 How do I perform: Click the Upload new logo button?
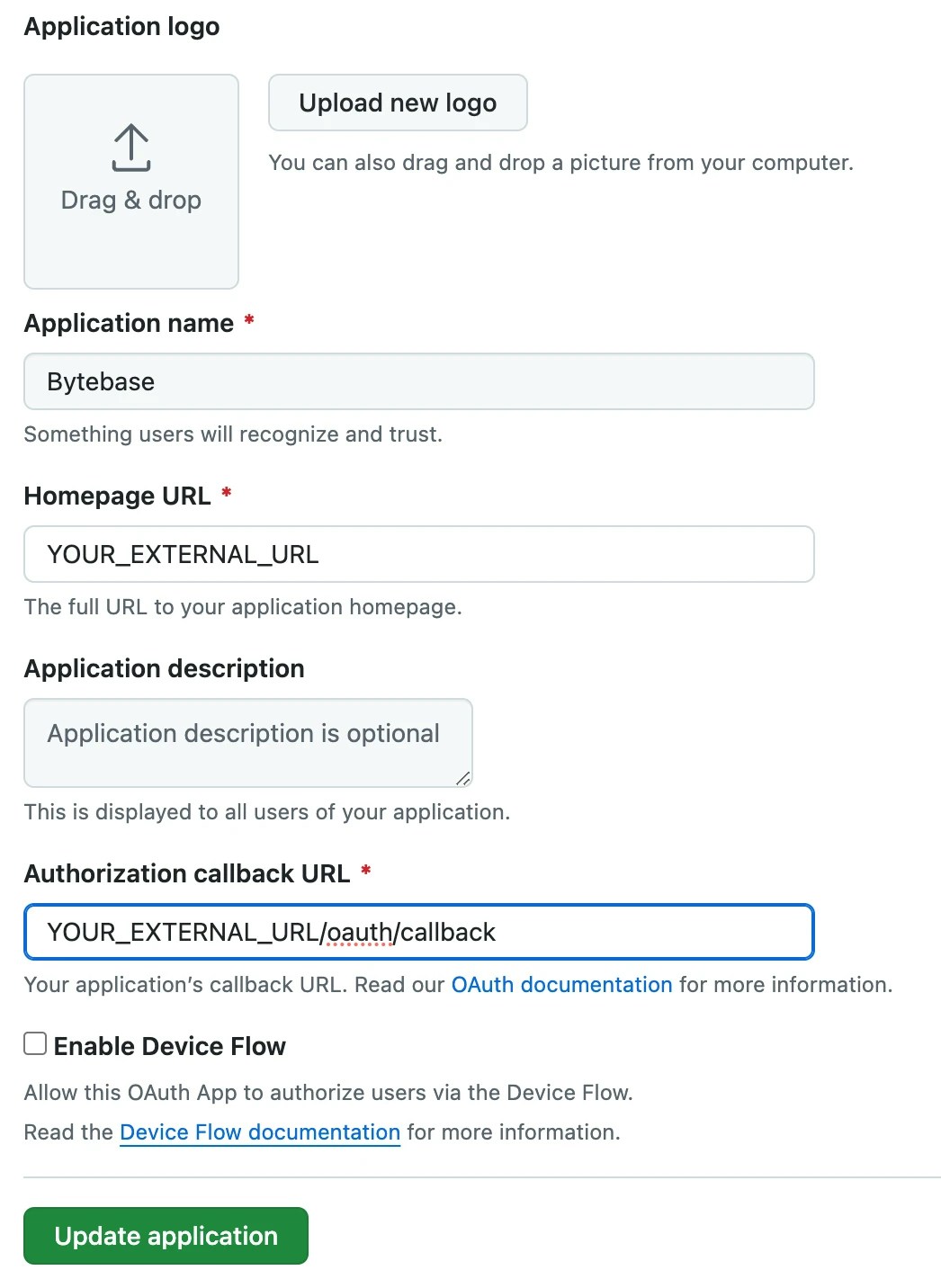(398, 103)
